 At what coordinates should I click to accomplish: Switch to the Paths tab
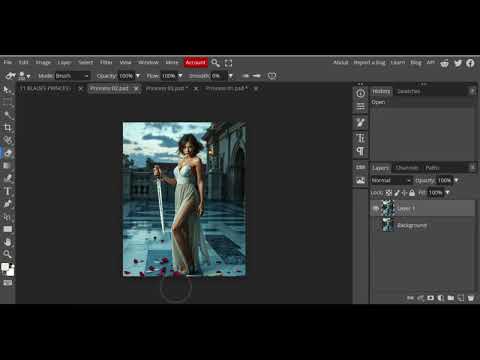432,168
